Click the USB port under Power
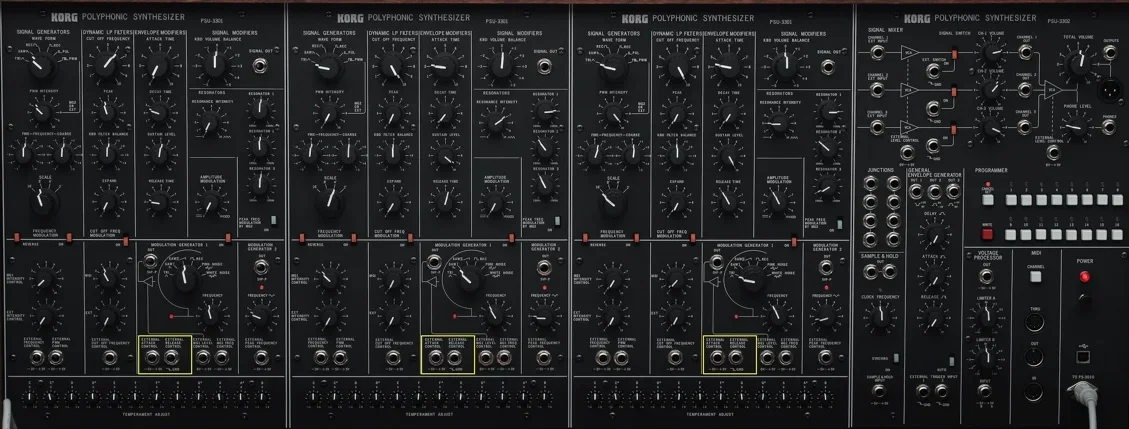Image resolution: width=1129 pixels, height=429 pixels. pyautogui.click(x=1083, y=356)
